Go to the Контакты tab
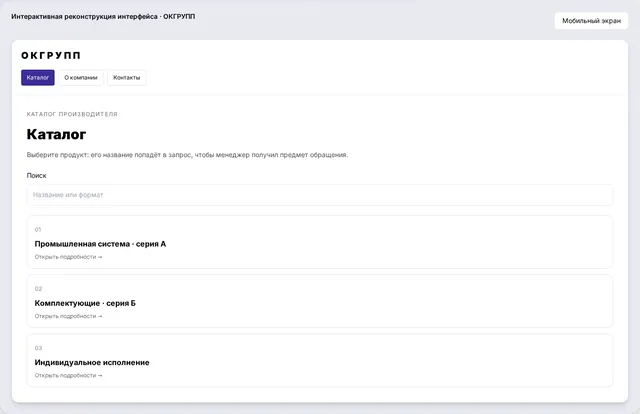Screen dimensions: 640x414 [x=127, y=78]
